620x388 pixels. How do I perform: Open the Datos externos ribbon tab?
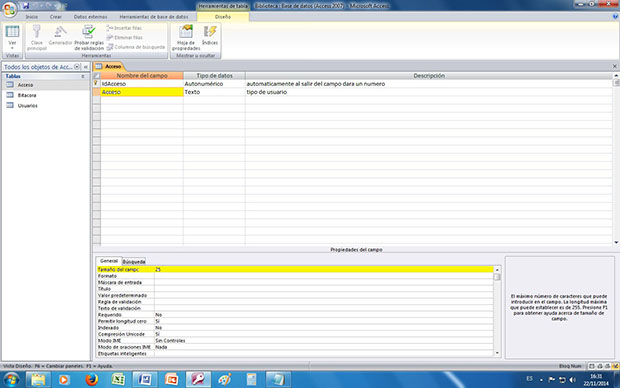(x=91, y=17)
